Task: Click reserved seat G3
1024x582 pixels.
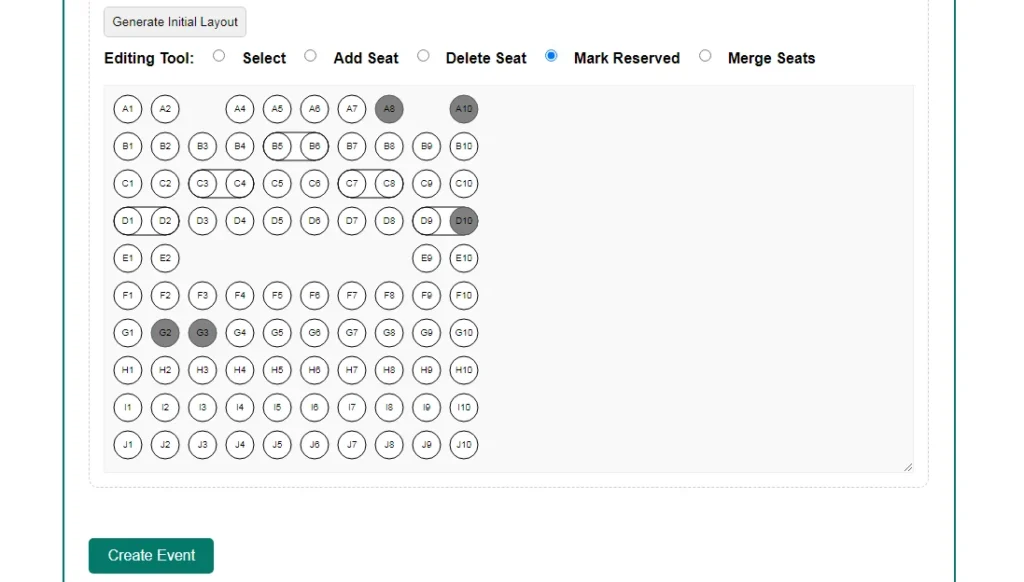Action: [x=202, y=333]
